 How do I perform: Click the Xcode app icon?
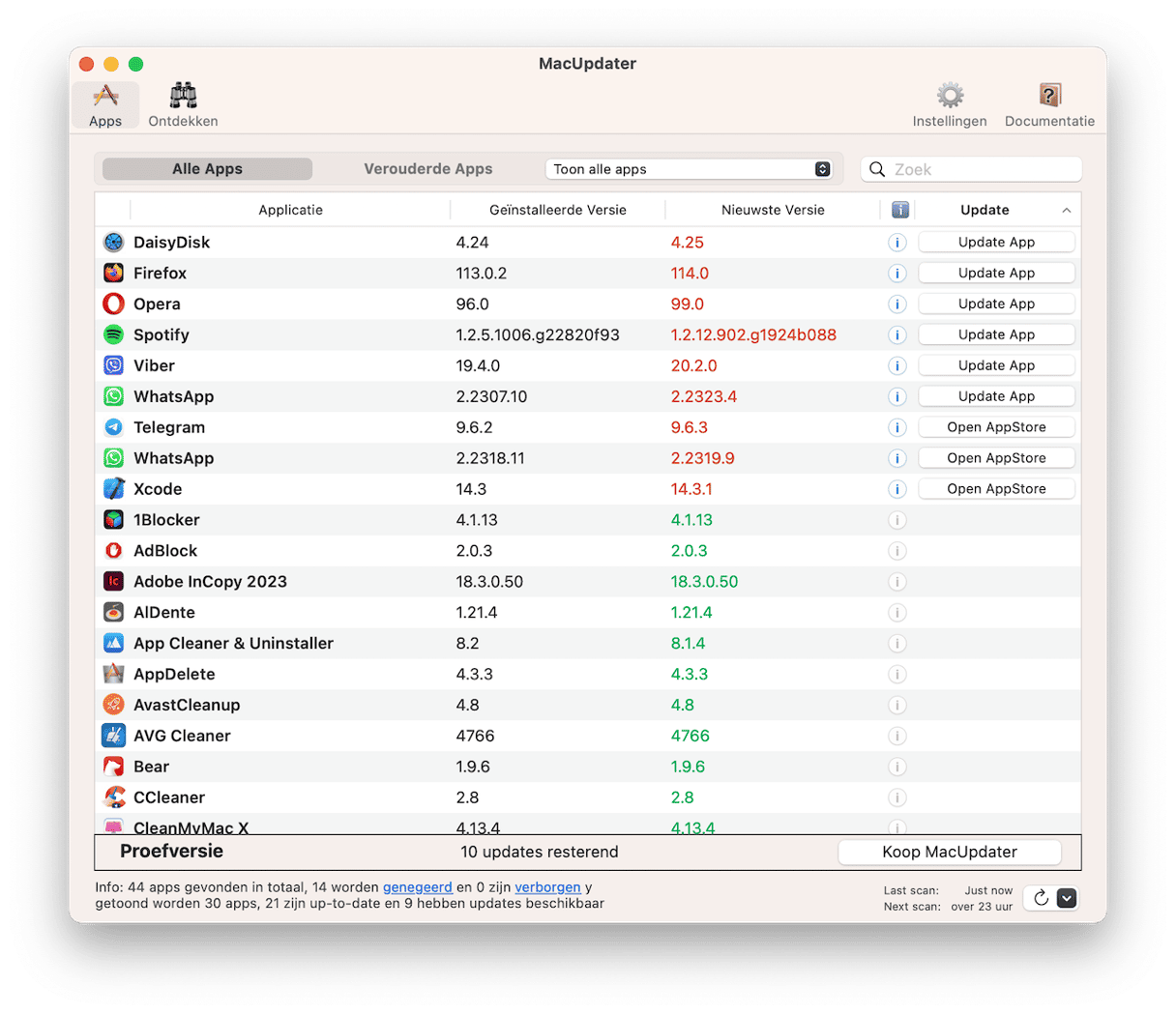(x=113, y=489)
